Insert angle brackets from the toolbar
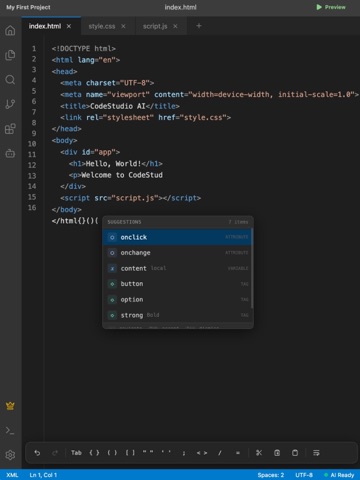The height and width of the screenshot is (480, 360). [x=202, y=453]
